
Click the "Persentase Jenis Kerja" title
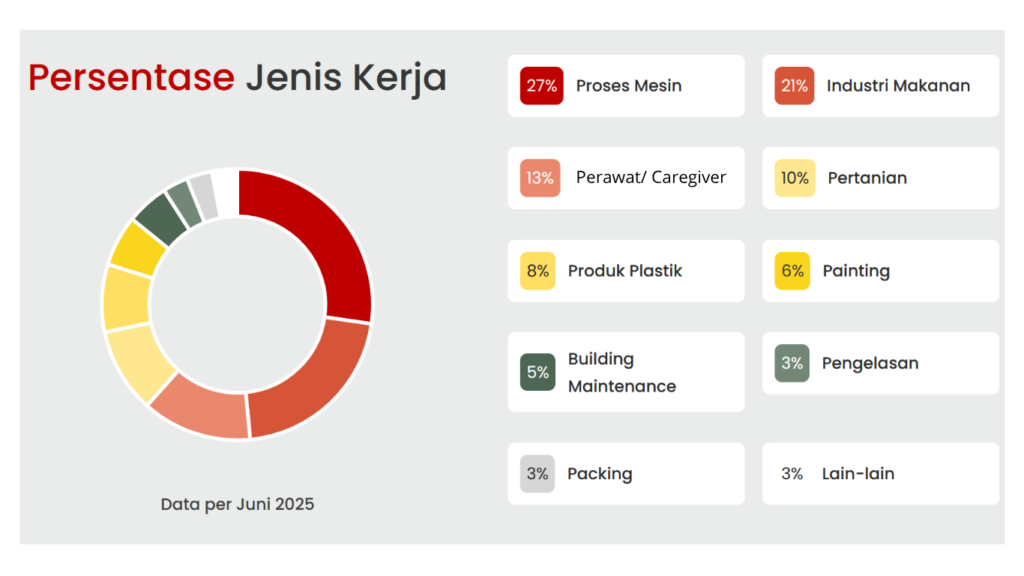click(237, 77)
